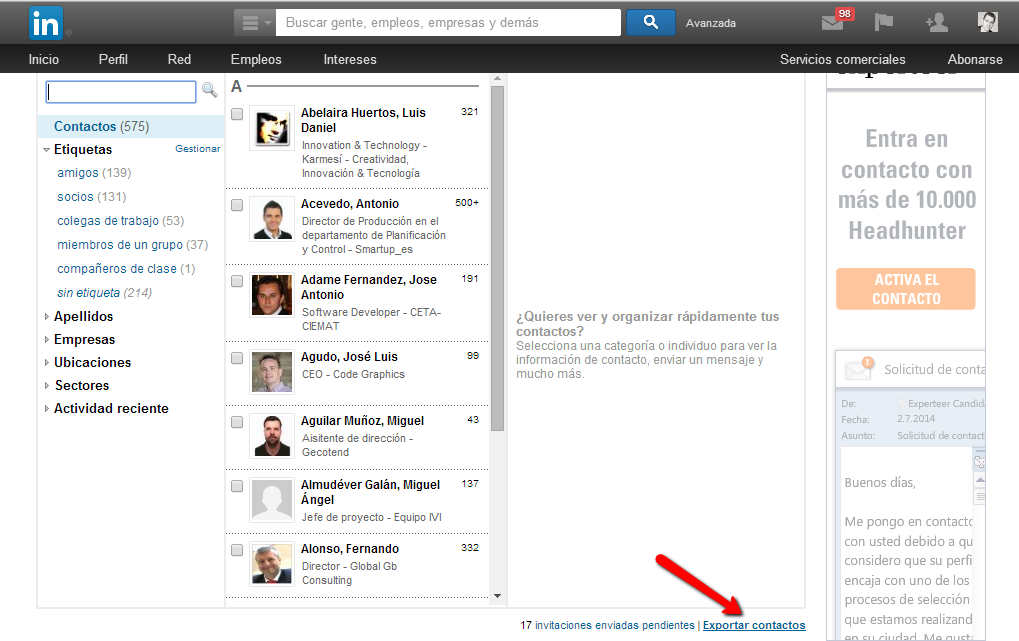Click Almudéver Galán placeholder avatar
1019x641 pixels.
(272, 500)
